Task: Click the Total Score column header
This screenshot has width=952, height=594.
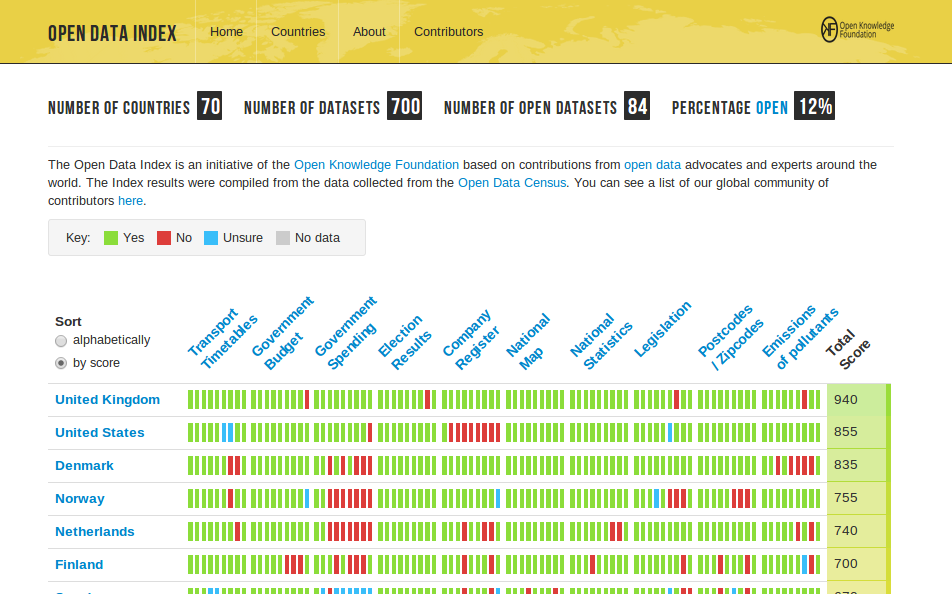Action: (x=848, y=350)
